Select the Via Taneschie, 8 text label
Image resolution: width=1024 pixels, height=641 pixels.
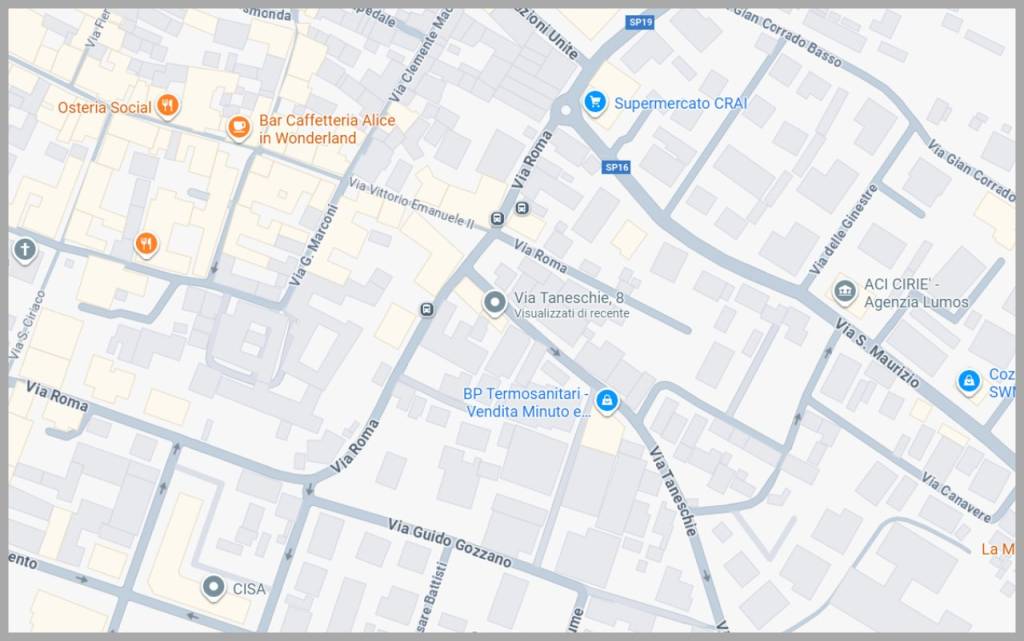pyautogui.click(x=569, y=298)
